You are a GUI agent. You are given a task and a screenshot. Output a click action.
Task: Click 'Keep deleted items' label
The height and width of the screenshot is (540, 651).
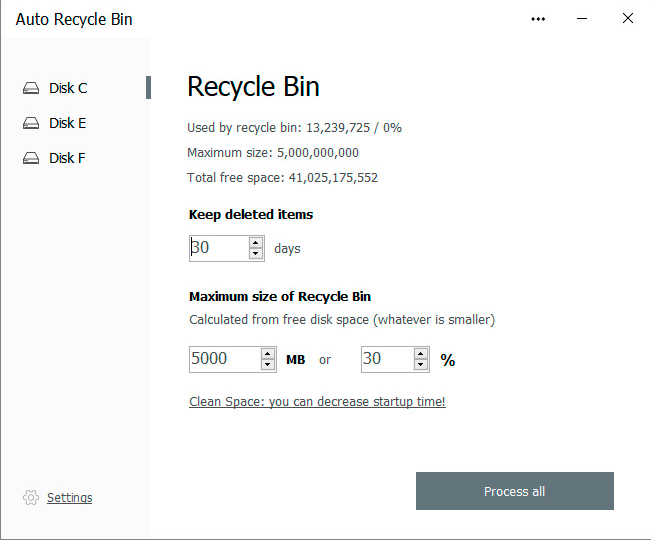[251, 215]
